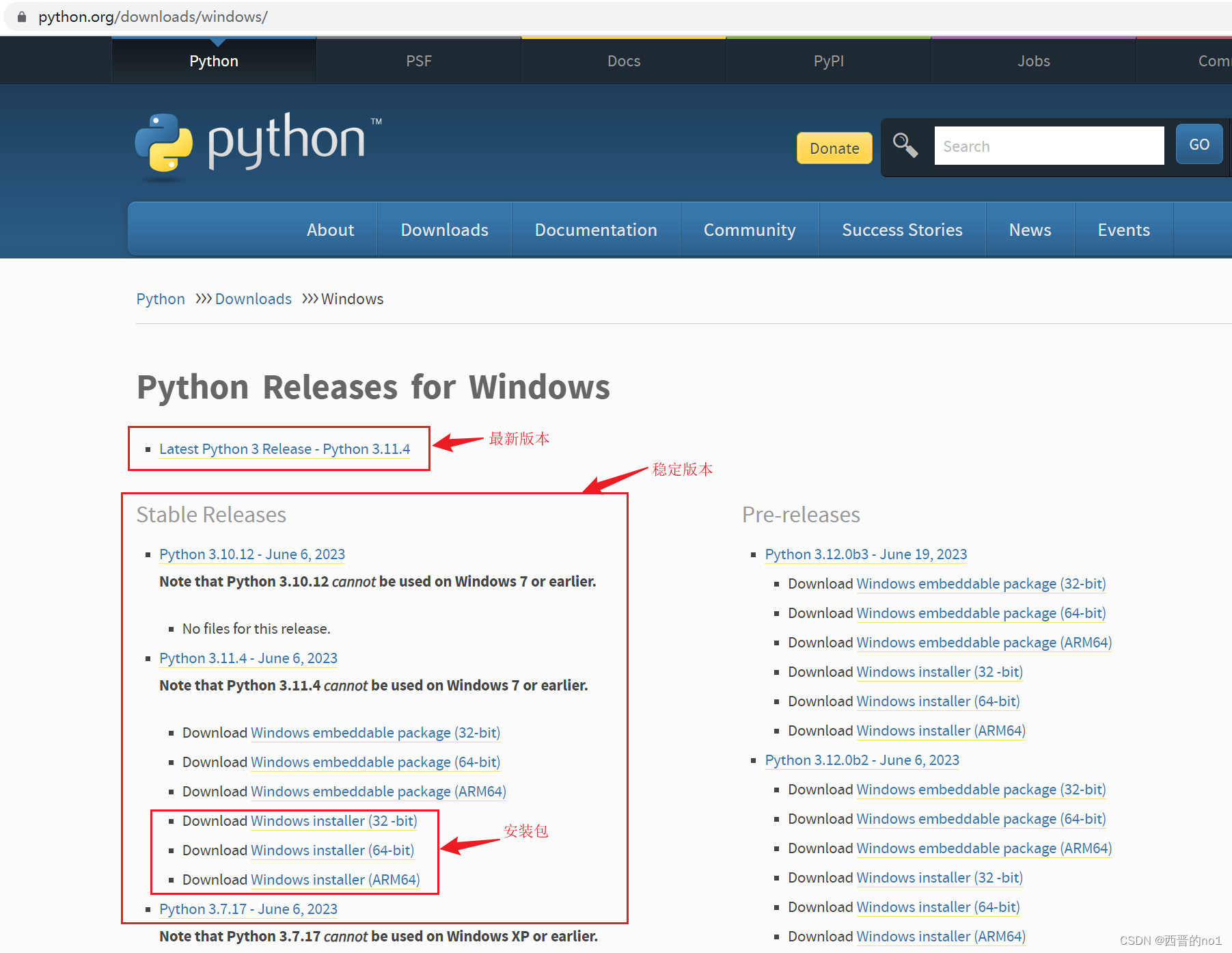Open the Python top bar tab
Image resolution: width=1232 pixels, height=953 pixels.
point(214,61)
